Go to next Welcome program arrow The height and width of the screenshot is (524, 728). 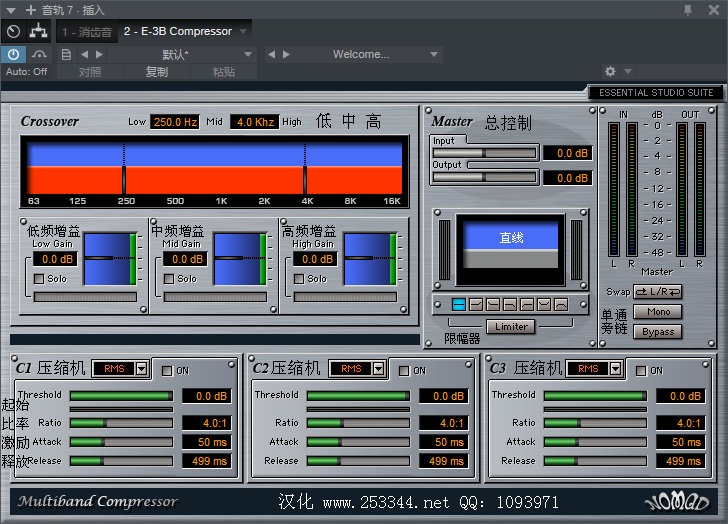click(286, 54)
